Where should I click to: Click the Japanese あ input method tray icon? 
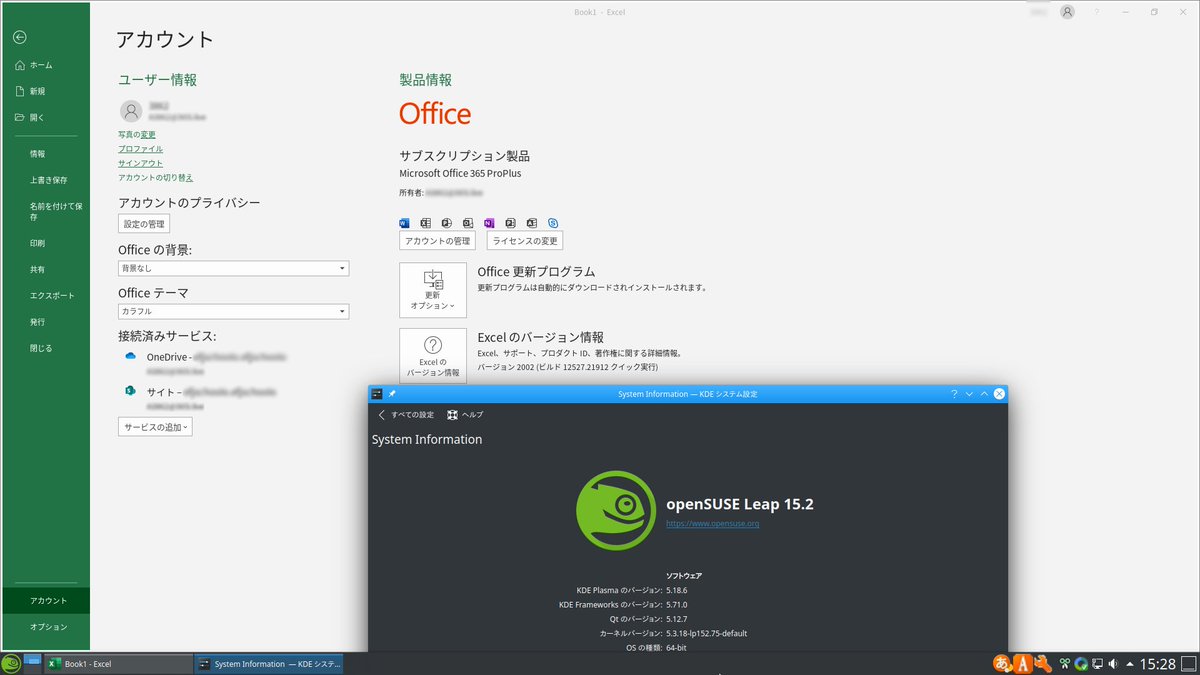(x=1002, y=663)
